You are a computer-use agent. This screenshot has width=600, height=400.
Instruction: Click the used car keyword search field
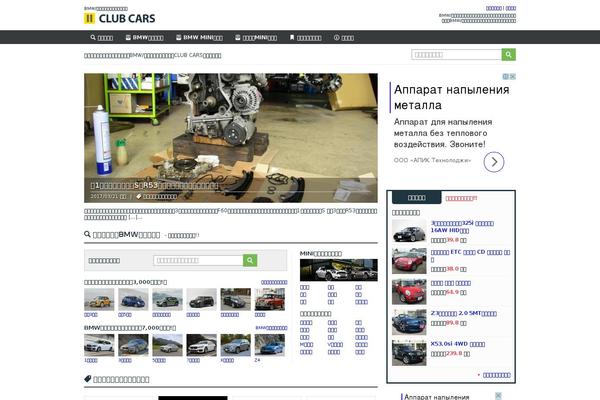click(198, 260)
